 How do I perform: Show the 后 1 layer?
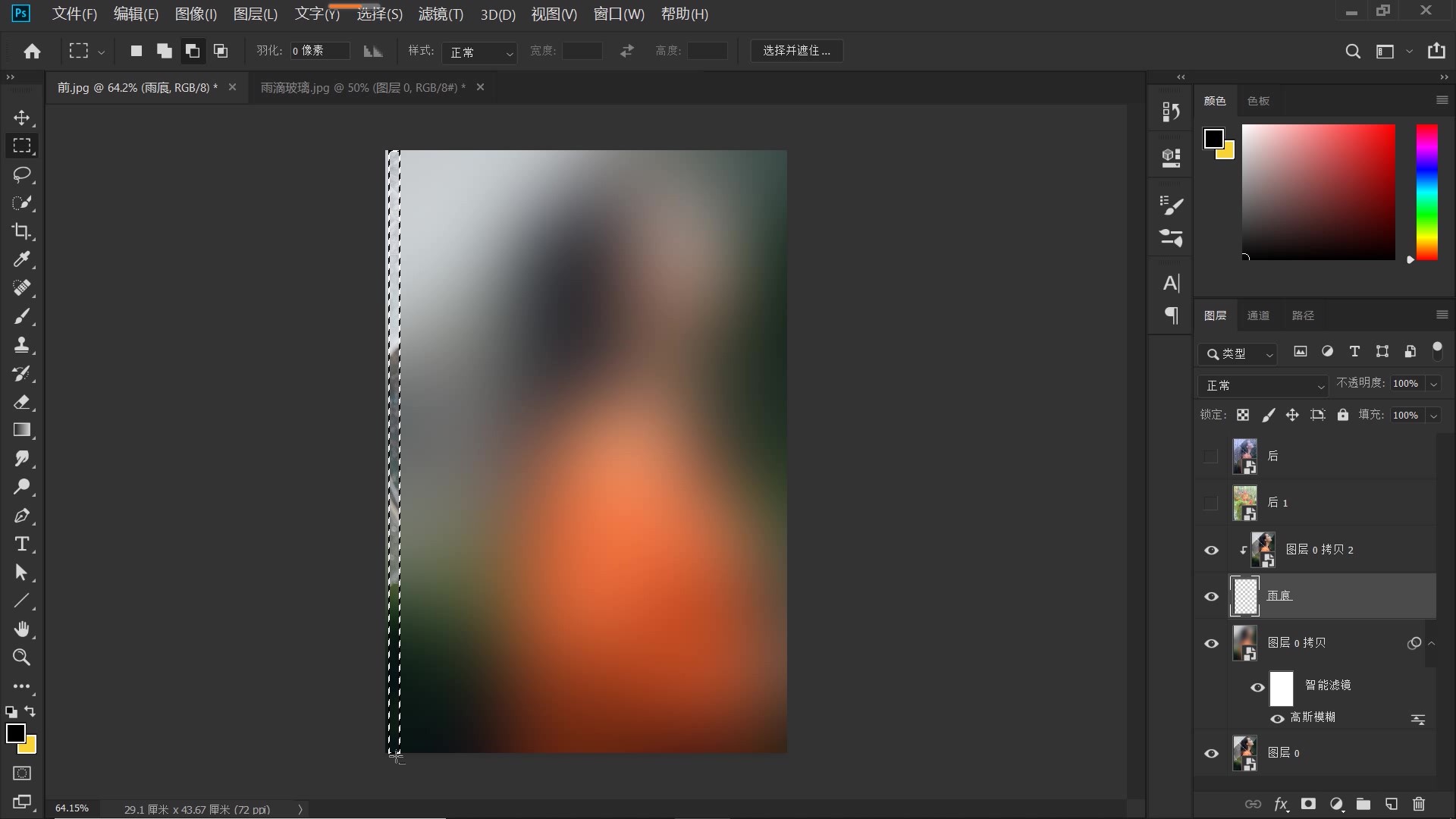[x=1210, y=503]
